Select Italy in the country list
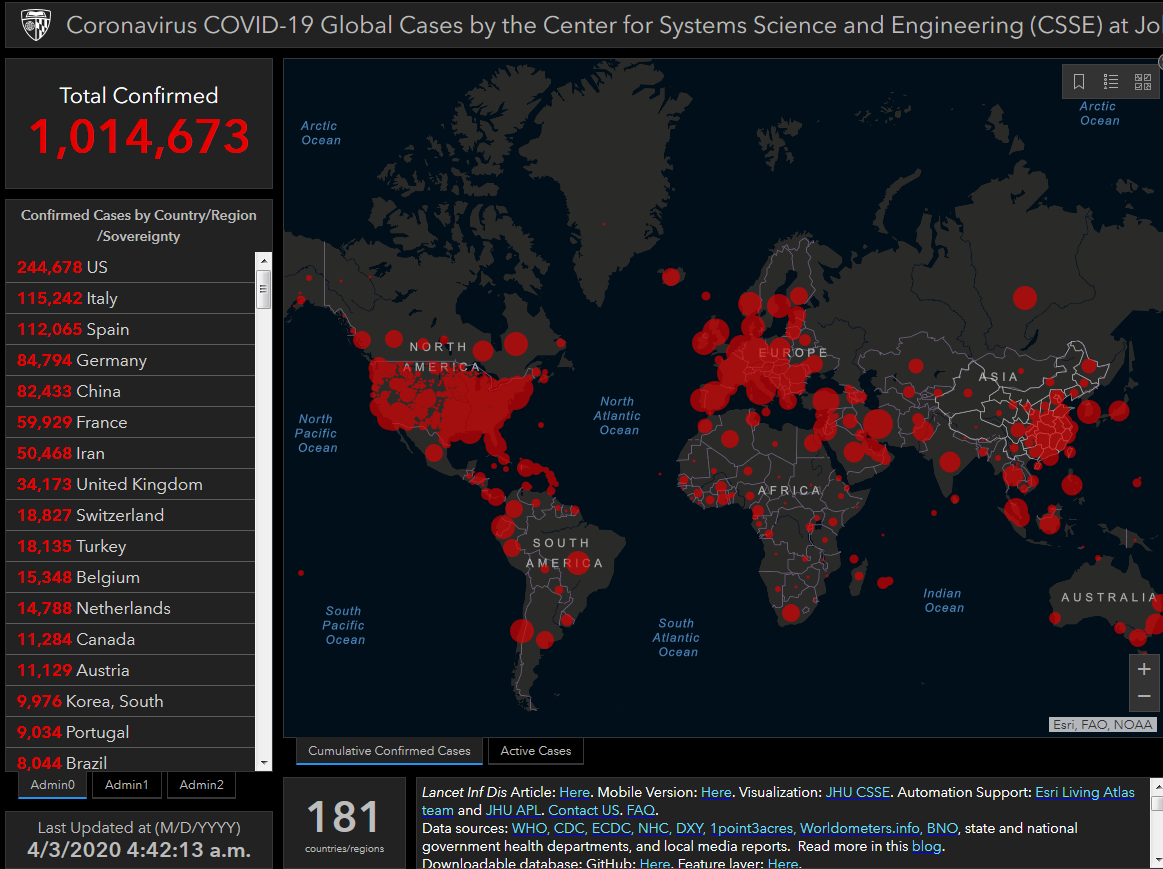The height and width of the screenshot is (869, 1163). click(x=130, y=298)
